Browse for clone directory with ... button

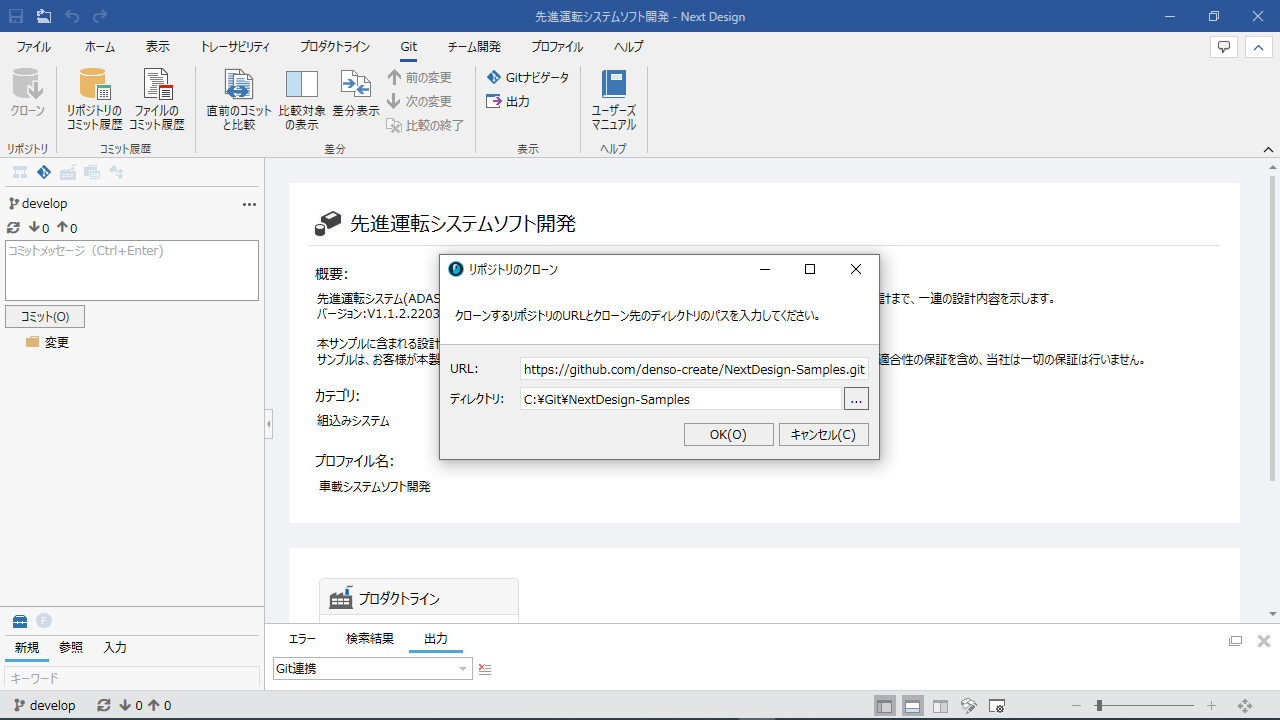pos(856,399)
